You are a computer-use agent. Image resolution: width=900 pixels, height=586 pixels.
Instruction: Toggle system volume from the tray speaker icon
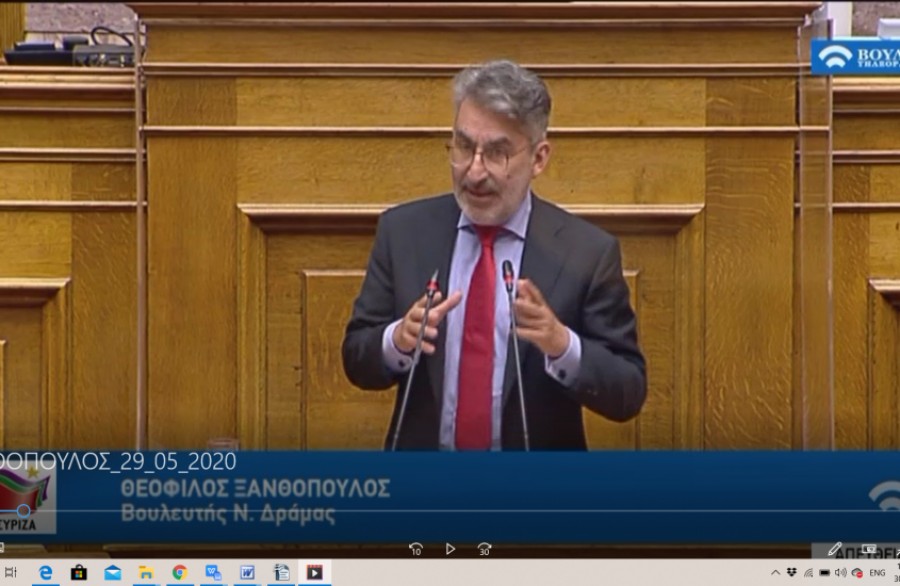point(840,573)
